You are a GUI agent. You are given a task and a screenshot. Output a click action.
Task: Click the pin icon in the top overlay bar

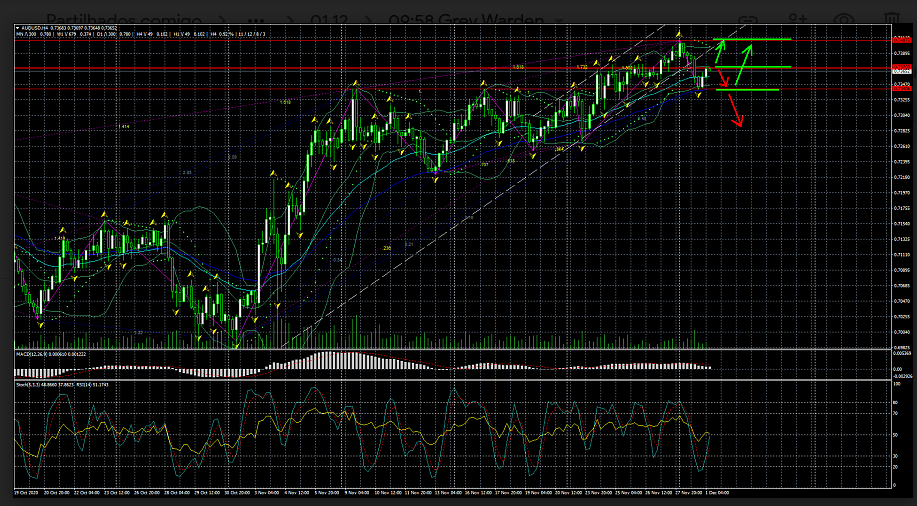[797, 19]
